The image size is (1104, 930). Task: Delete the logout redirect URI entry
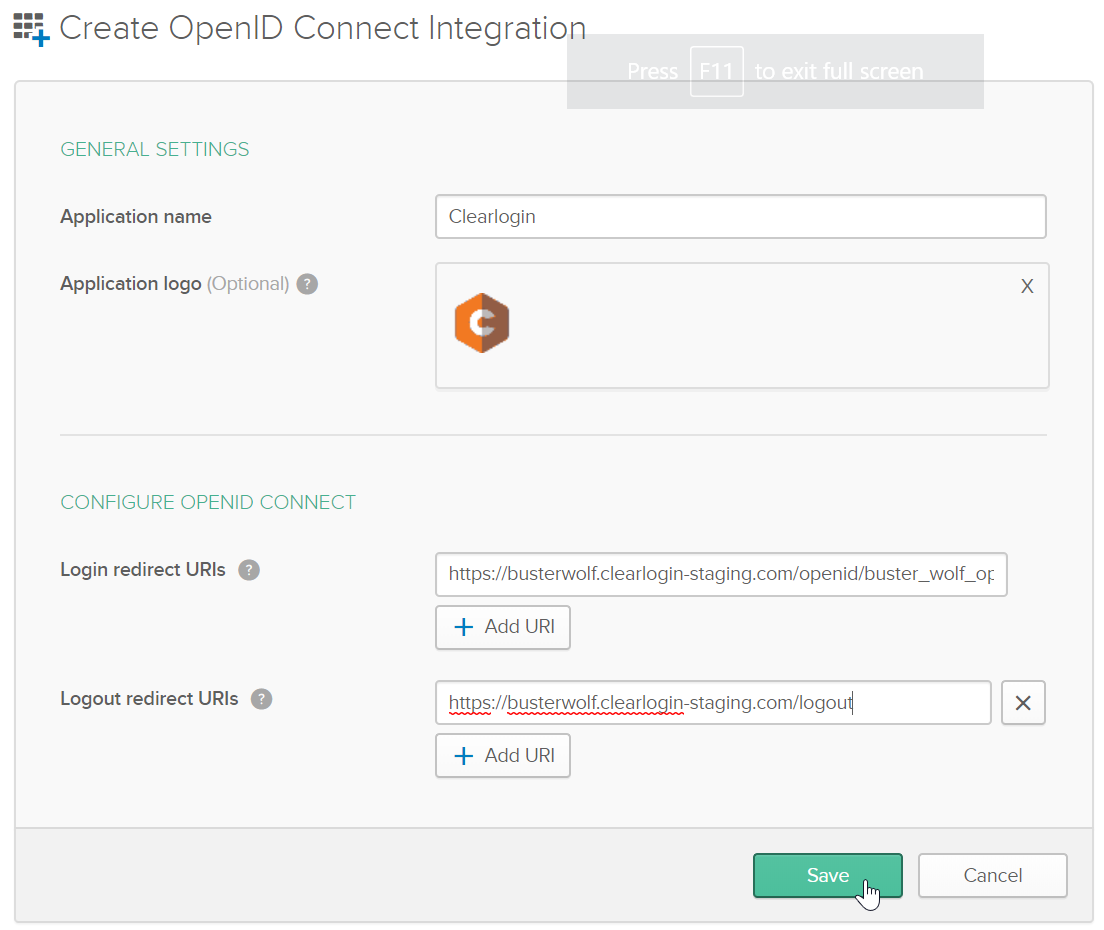[x=1022, y=703]
